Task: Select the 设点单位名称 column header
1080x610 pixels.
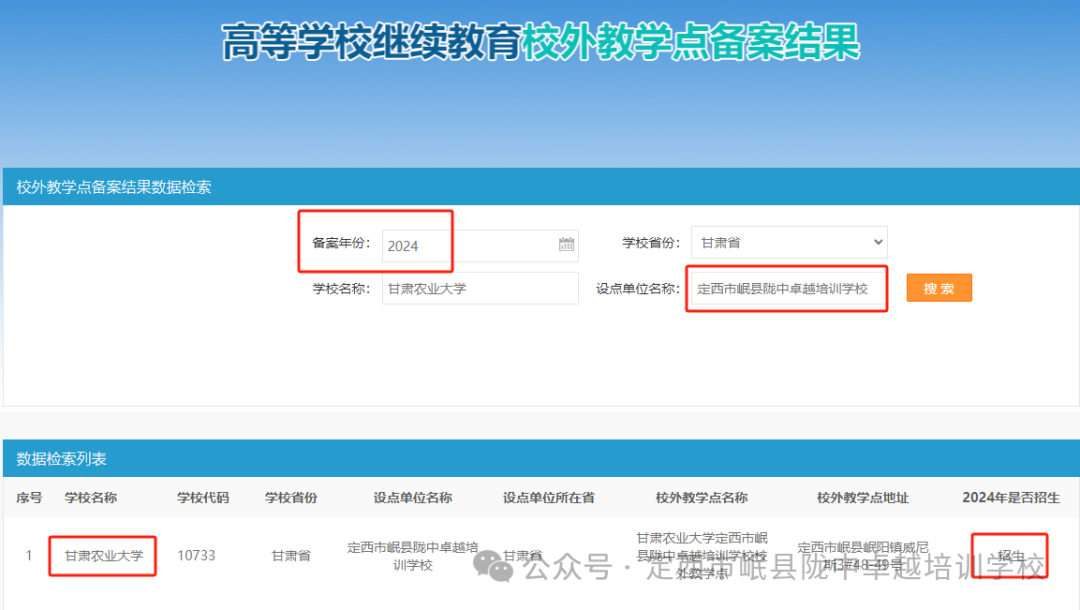Action: click(x=413, y=498)
